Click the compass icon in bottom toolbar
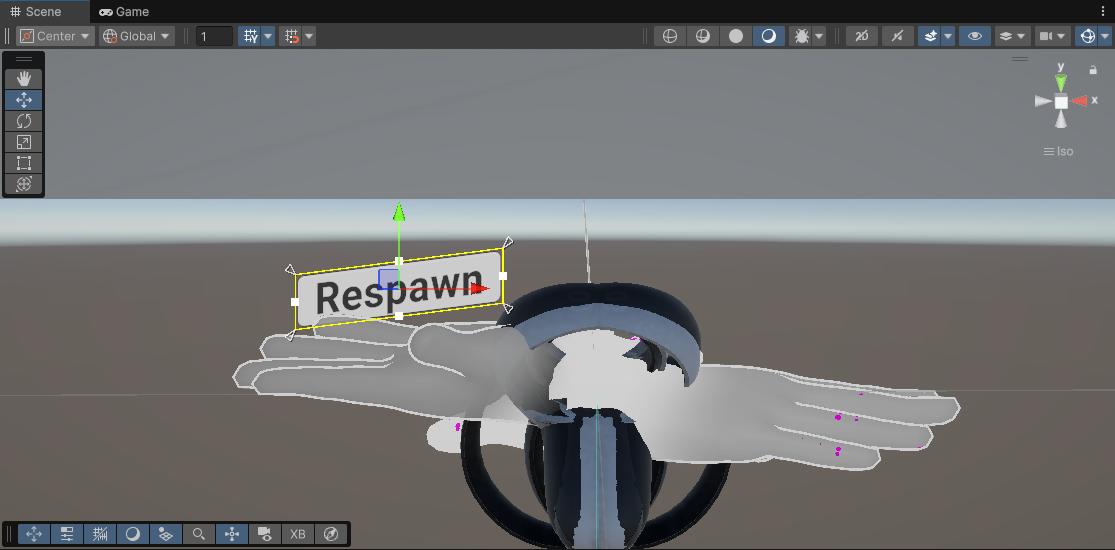Screen dimensions: 1115x550 click(331, 534)
